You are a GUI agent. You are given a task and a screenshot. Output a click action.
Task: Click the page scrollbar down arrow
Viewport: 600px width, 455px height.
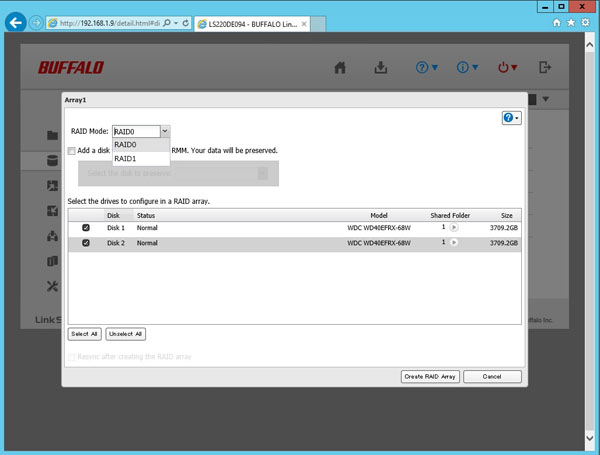coord(590,438)
